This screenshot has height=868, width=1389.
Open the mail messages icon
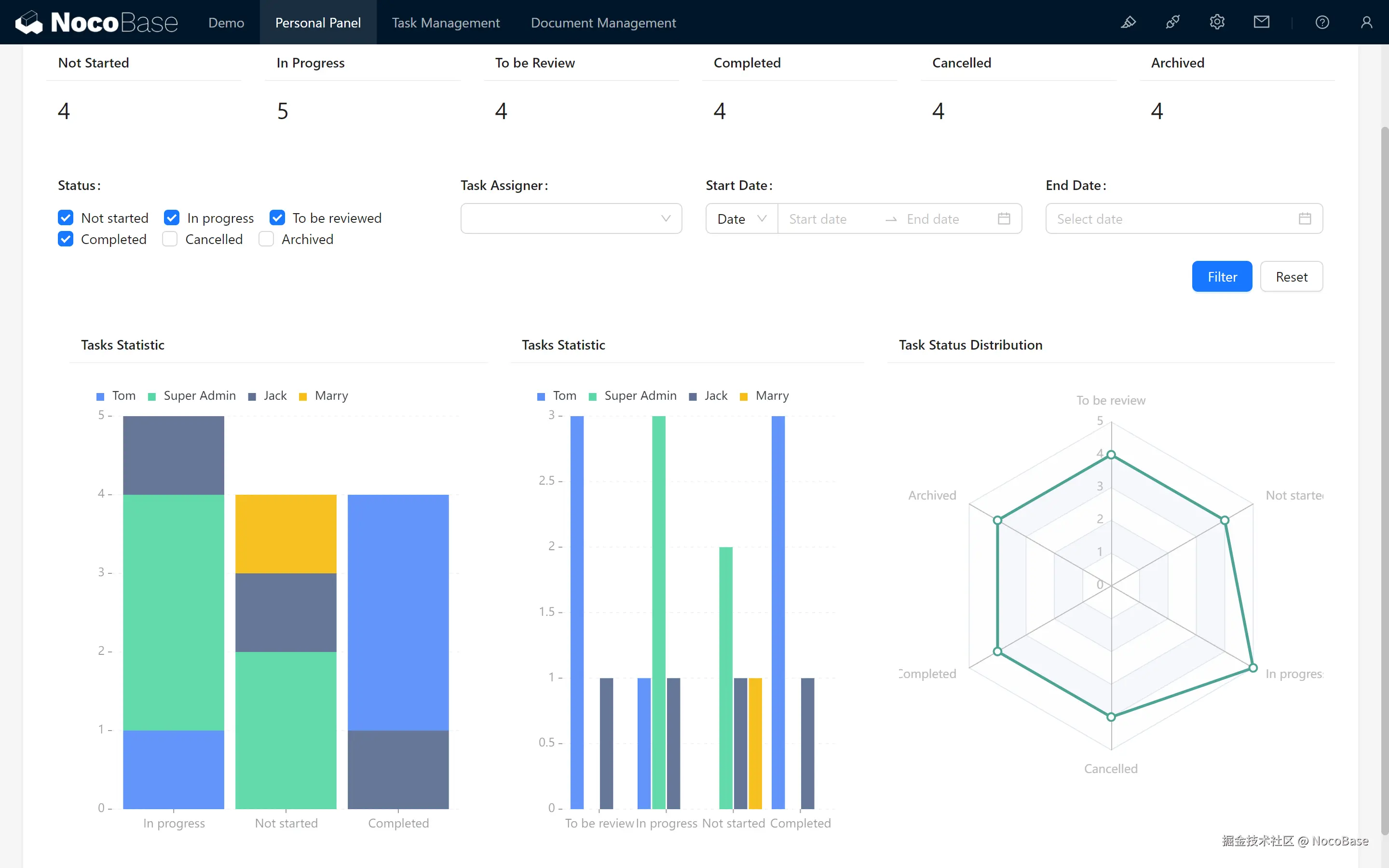pos(1261,22)
